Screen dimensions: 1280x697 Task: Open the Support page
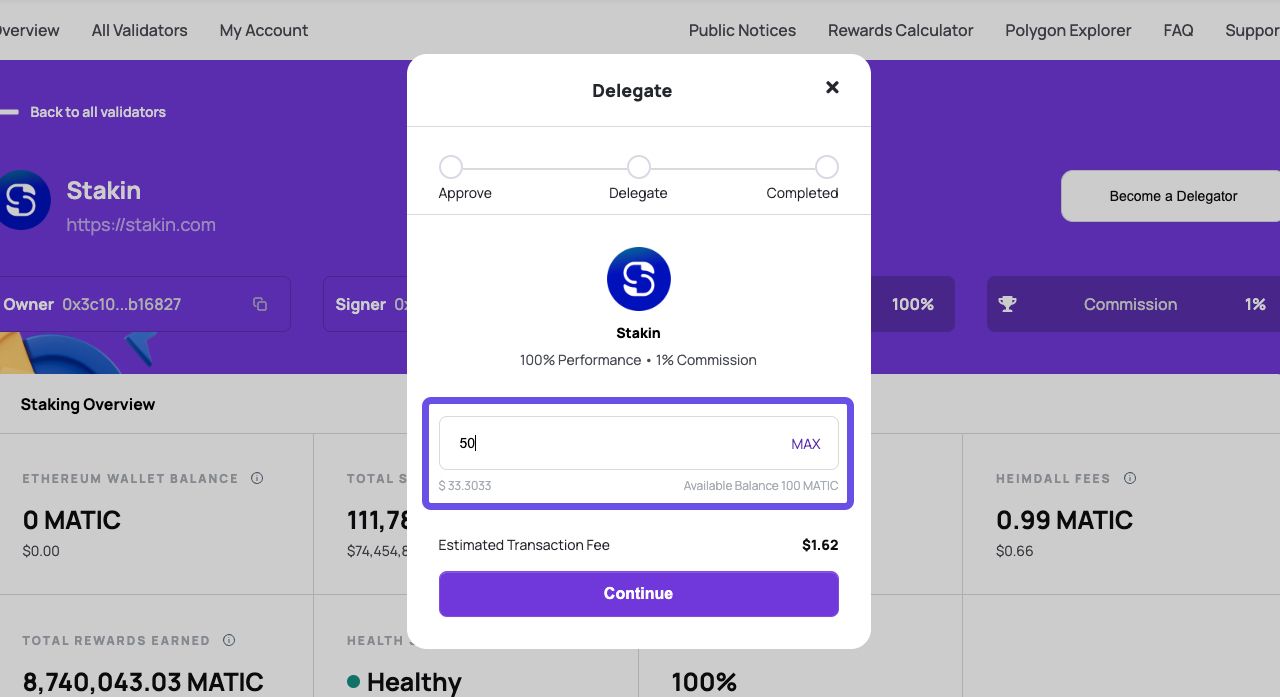[1252, 30]
